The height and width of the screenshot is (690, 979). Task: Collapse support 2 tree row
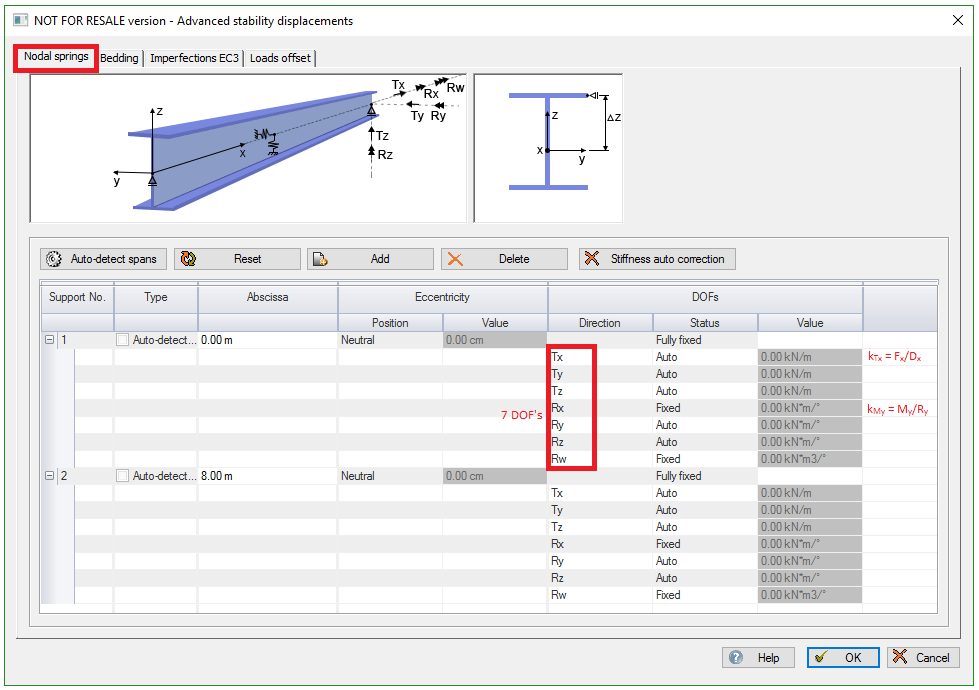click(49, 476)
